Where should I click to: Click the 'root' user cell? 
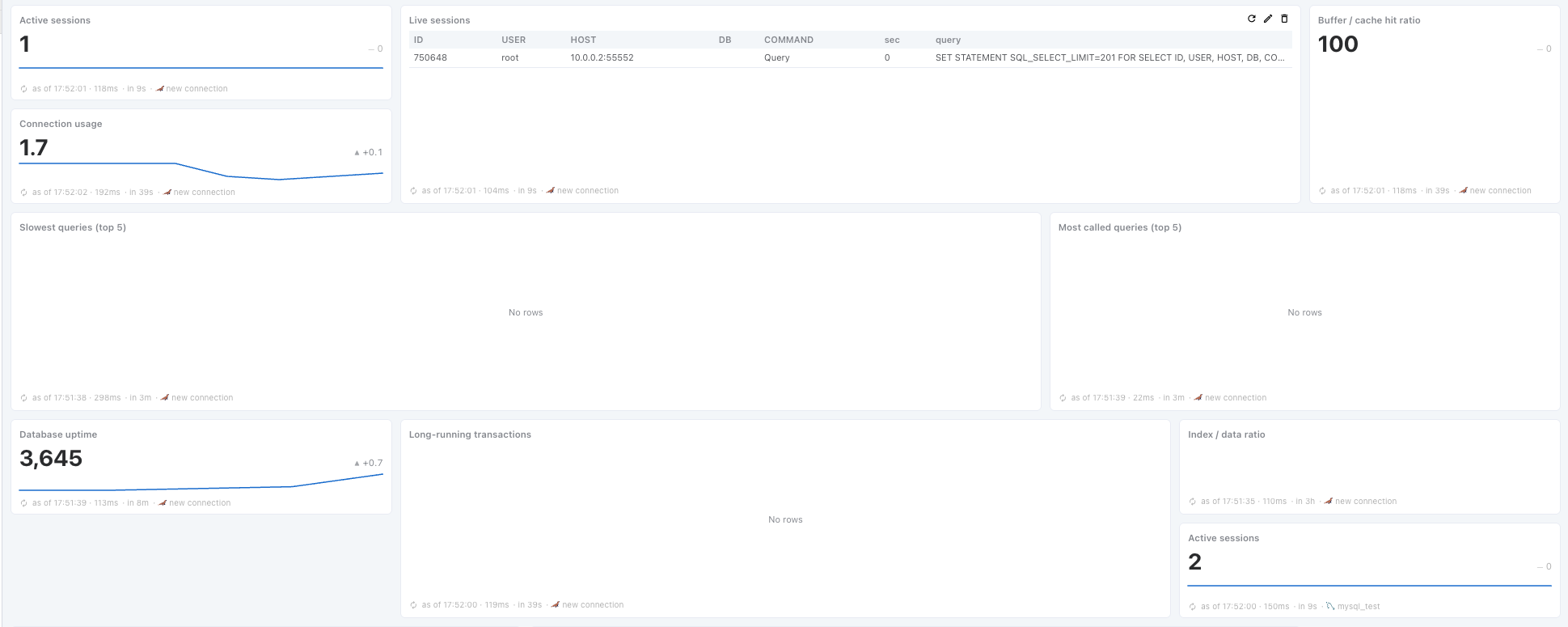click(x=510, y=57)
